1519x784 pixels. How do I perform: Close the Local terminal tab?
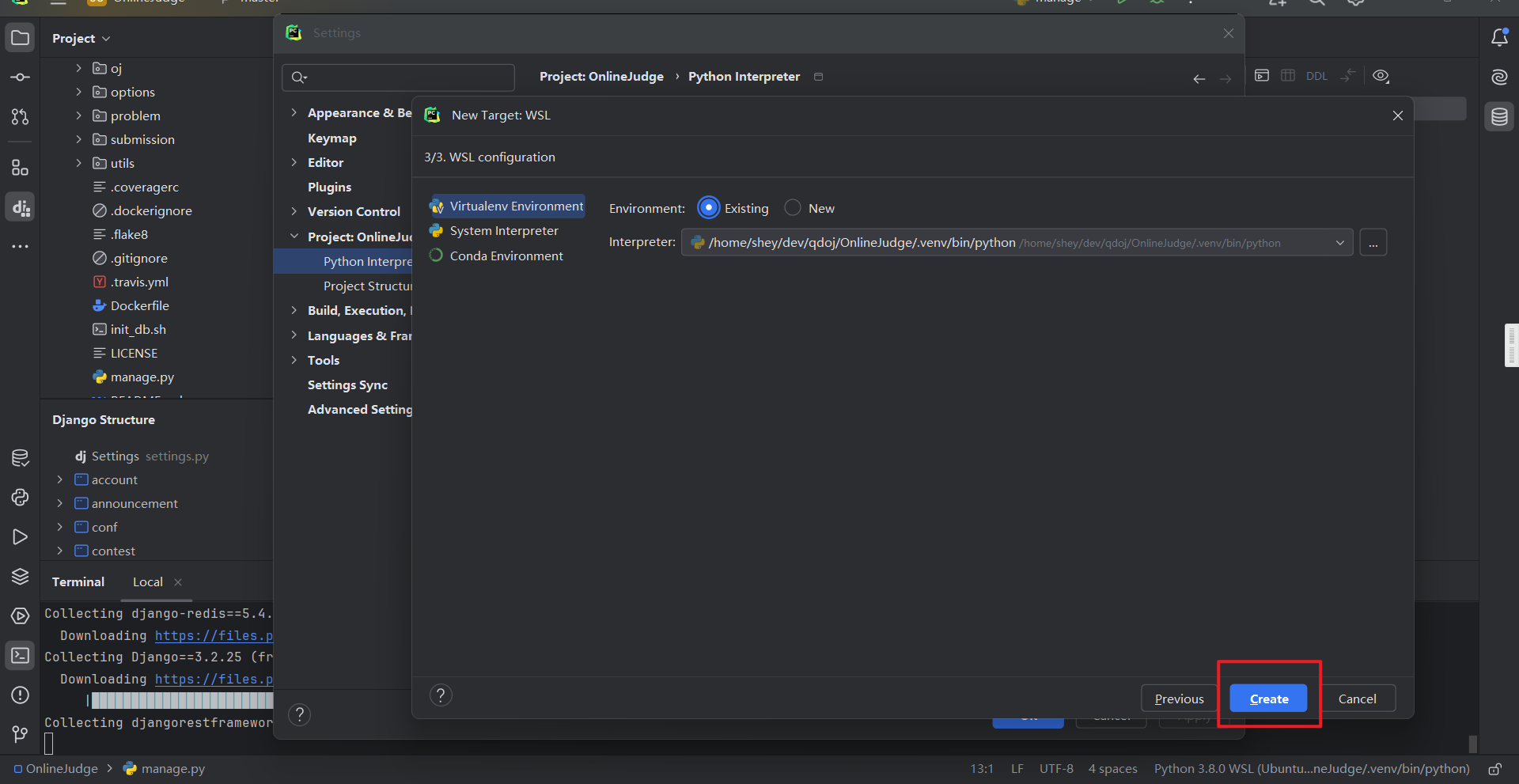tap(178, 582)
